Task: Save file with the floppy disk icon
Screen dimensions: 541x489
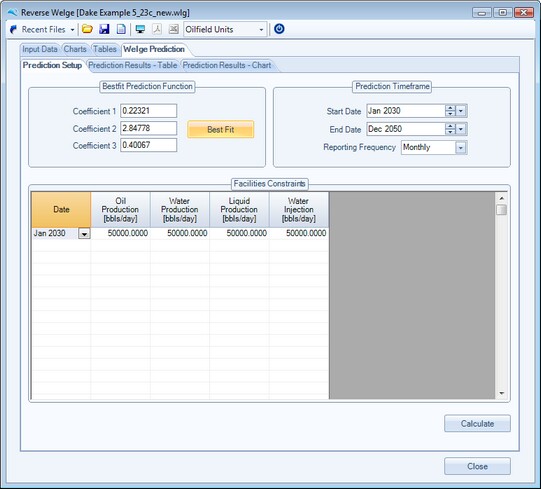Action: coord(104,29)
